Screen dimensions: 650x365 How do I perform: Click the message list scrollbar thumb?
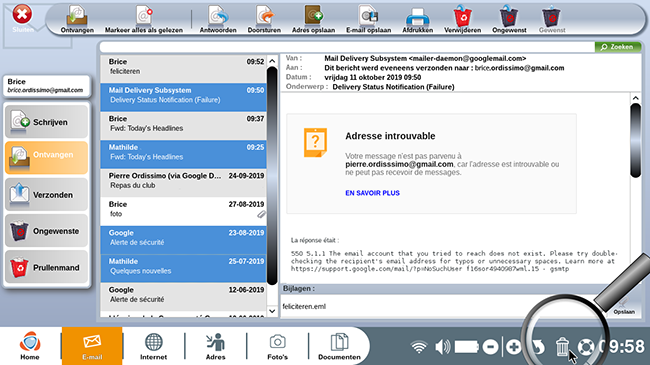(x=272, y=175)
